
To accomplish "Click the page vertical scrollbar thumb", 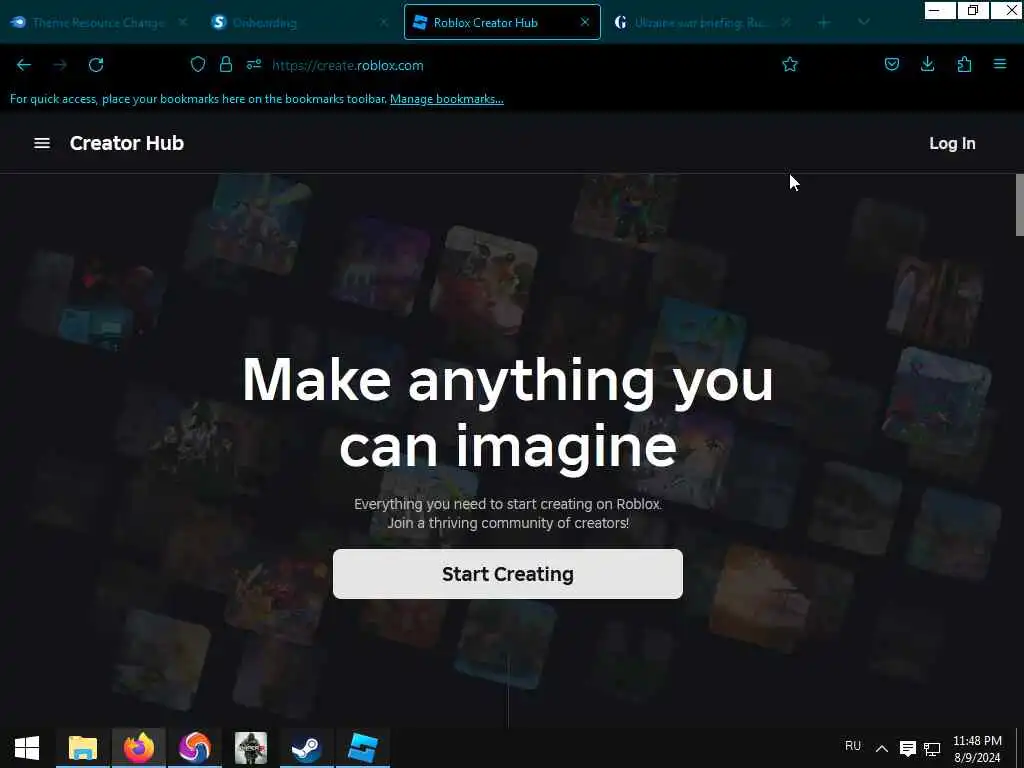I will pyautogui.click(x=1019, y=204).
